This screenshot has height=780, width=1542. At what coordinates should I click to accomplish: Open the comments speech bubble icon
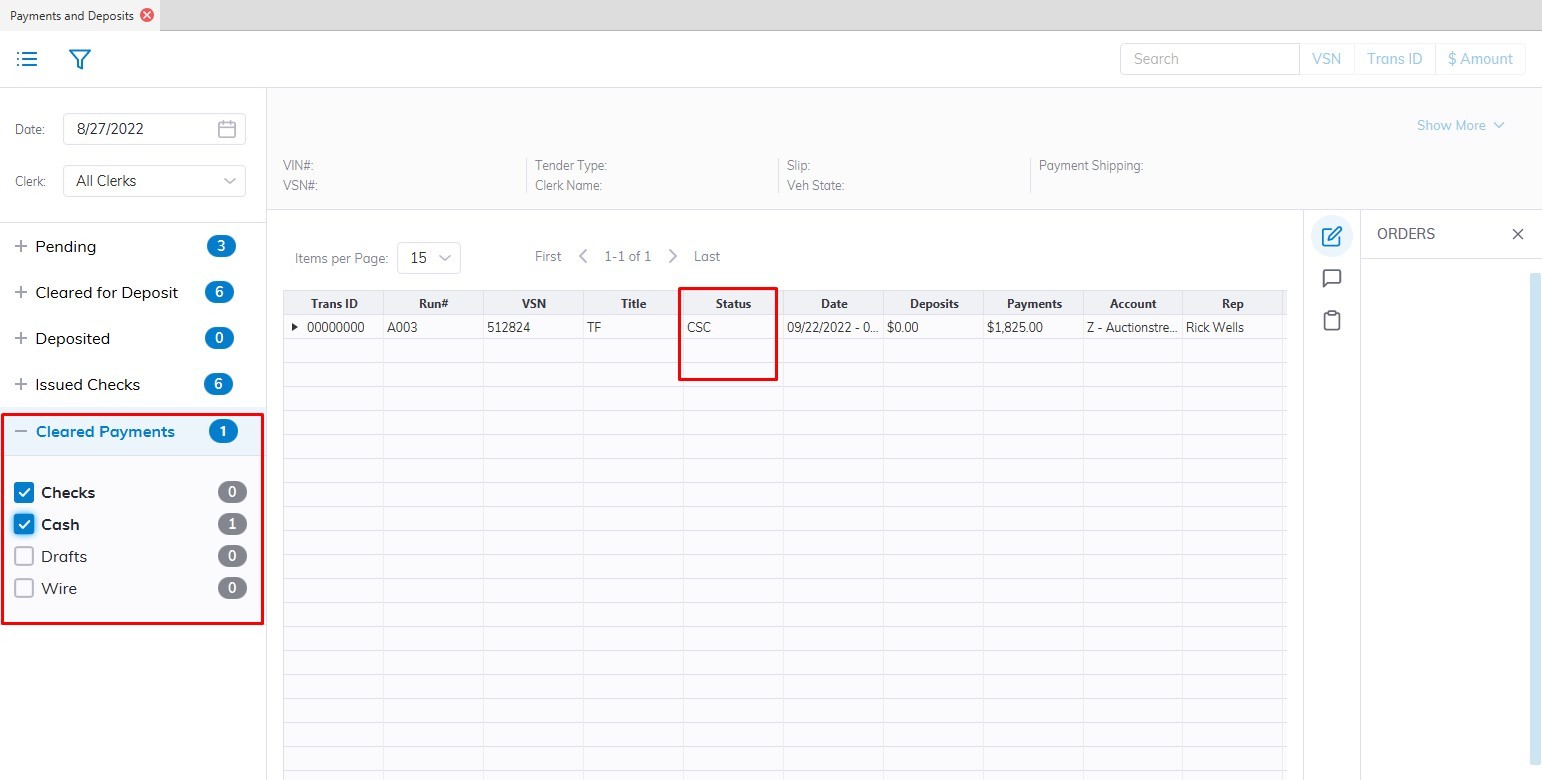point(1331,278)
